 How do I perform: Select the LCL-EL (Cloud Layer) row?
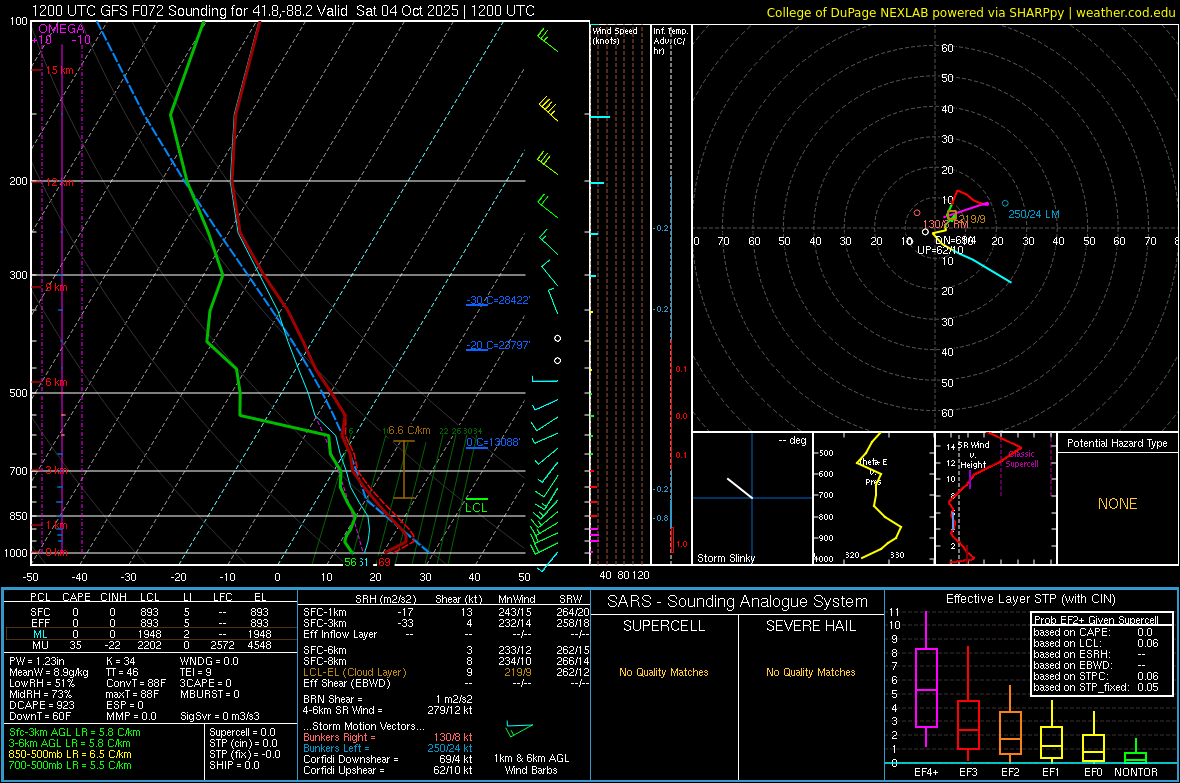(446, 672)
